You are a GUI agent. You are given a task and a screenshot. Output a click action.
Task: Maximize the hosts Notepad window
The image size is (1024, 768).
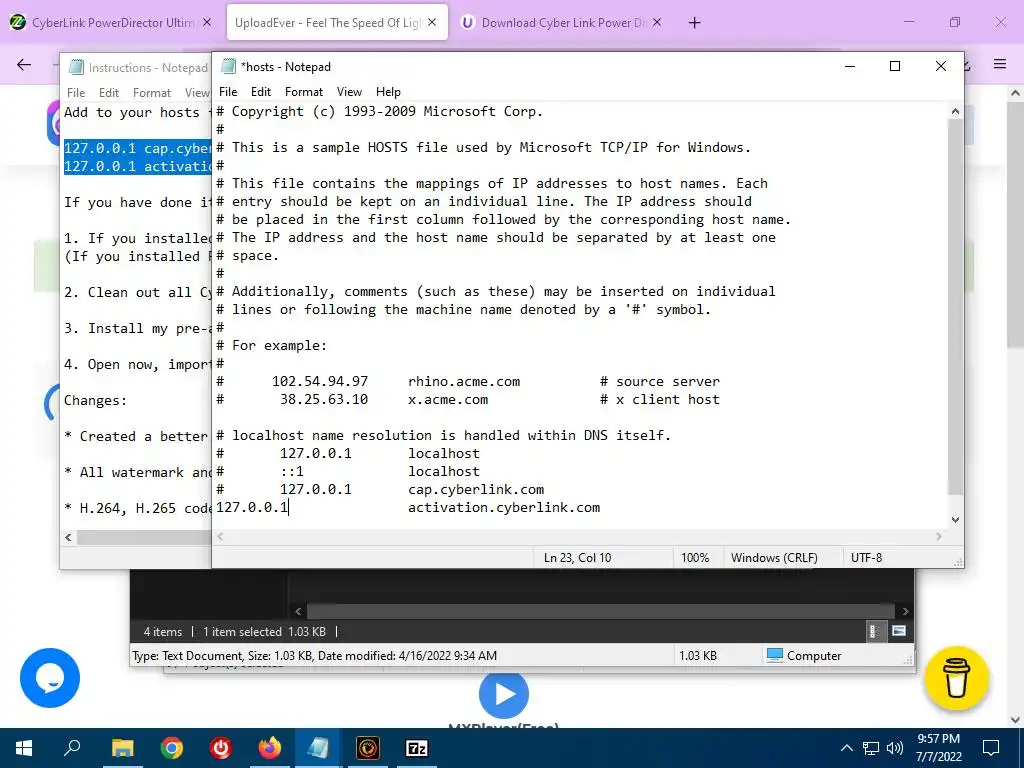[895, 66]
